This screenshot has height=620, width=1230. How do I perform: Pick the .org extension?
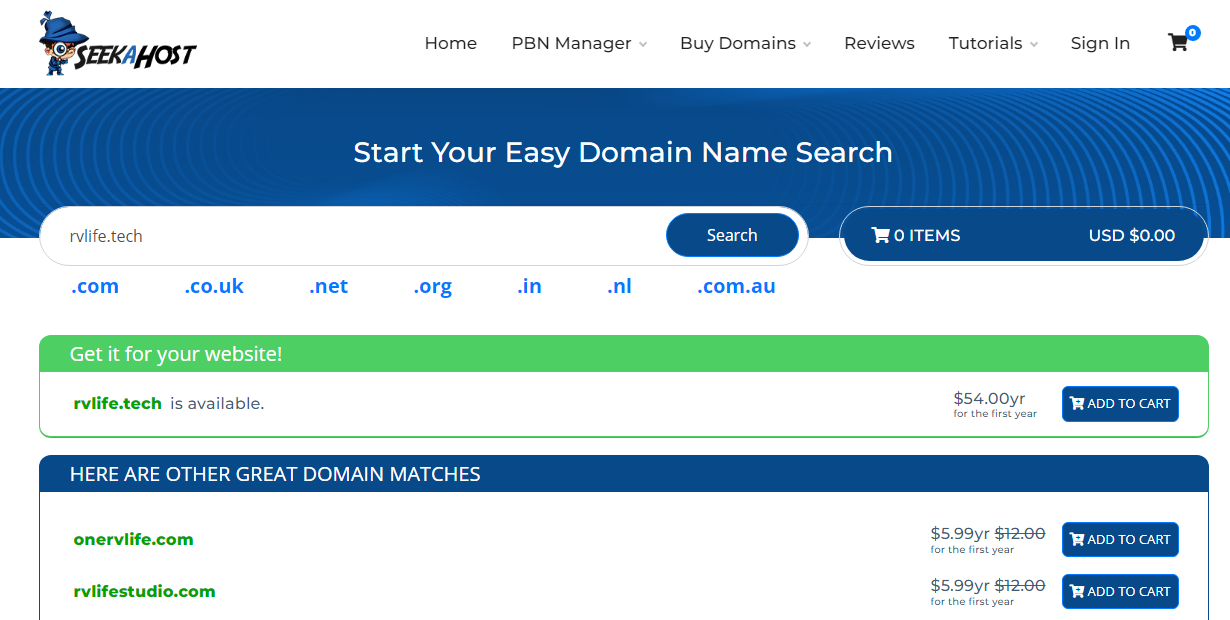[x=432, y=287]
